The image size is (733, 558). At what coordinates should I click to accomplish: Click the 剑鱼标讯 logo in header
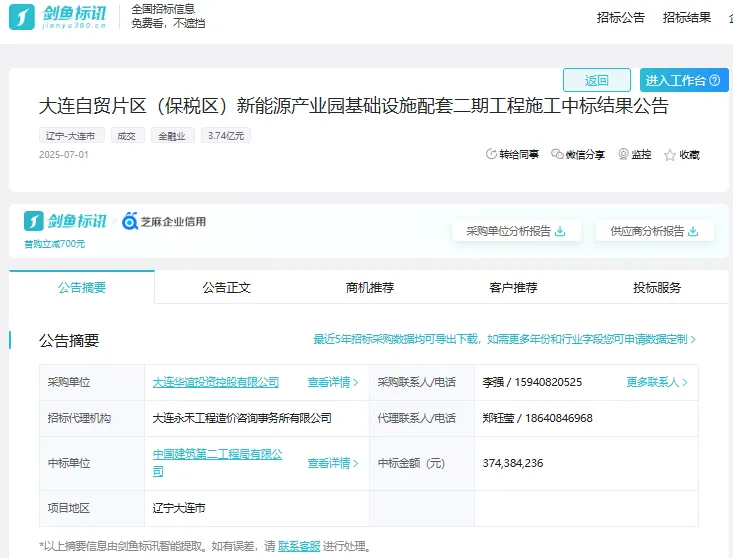pos(60,17)
